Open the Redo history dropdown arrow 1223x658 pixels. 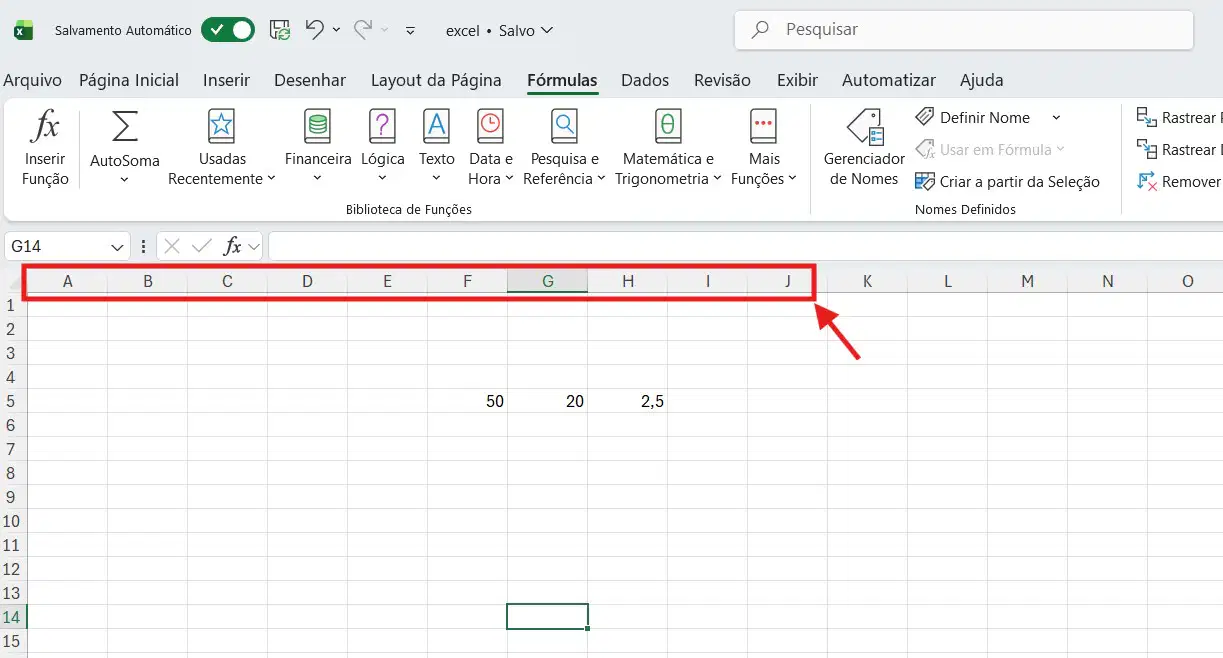click(x=385, y=30)
